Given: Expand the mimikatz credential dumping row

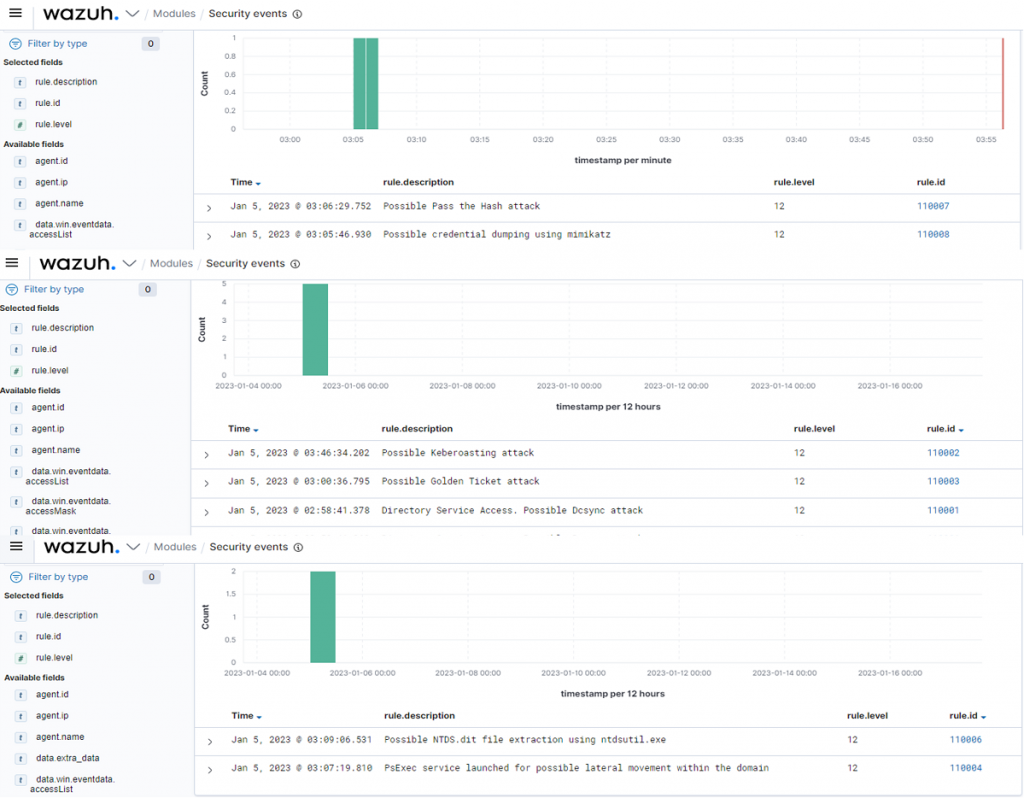Looking at the screenshot, I should [209, 236].
